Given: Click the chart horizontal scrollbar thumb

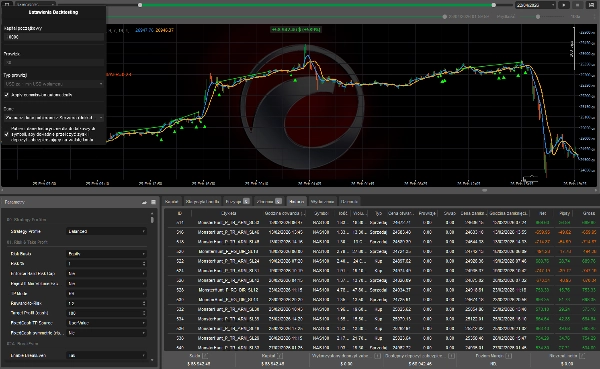Looking at the screenshot, I should point(484,190).
